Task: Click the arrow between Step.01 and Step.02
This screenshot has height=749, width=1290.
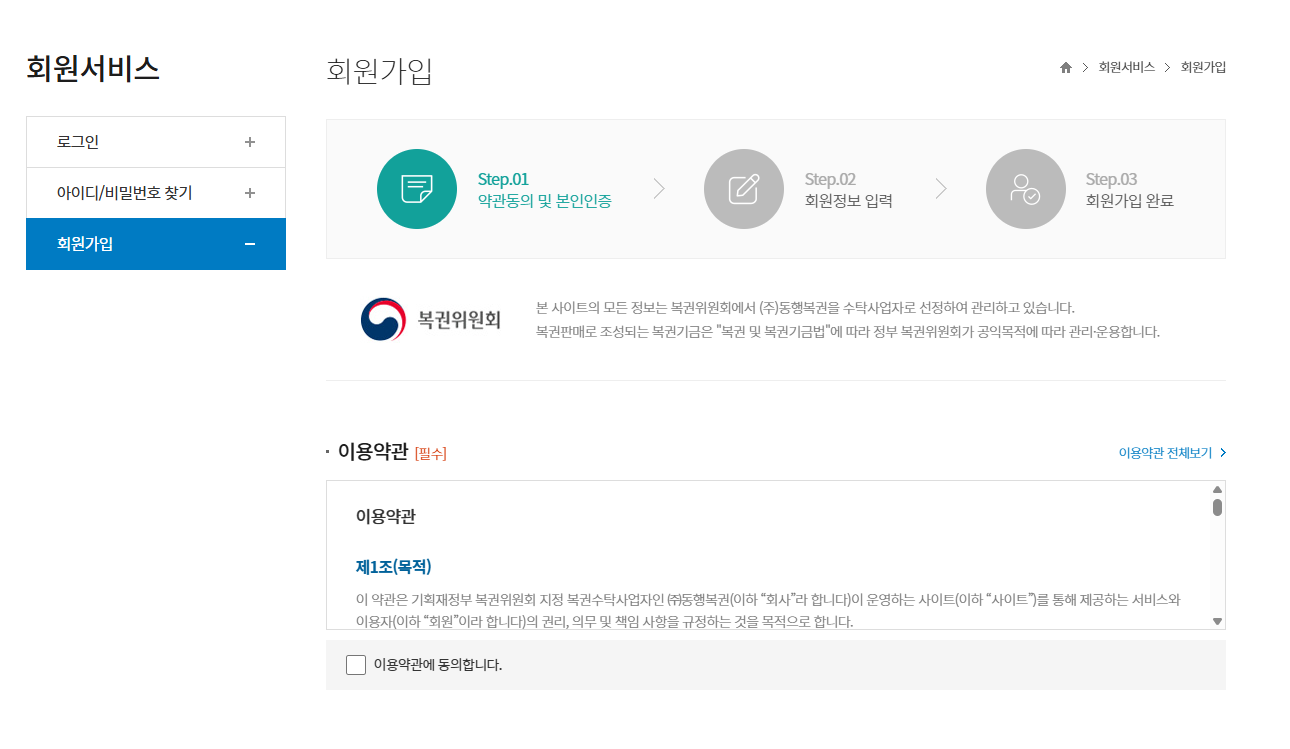Action: point(659,189)
